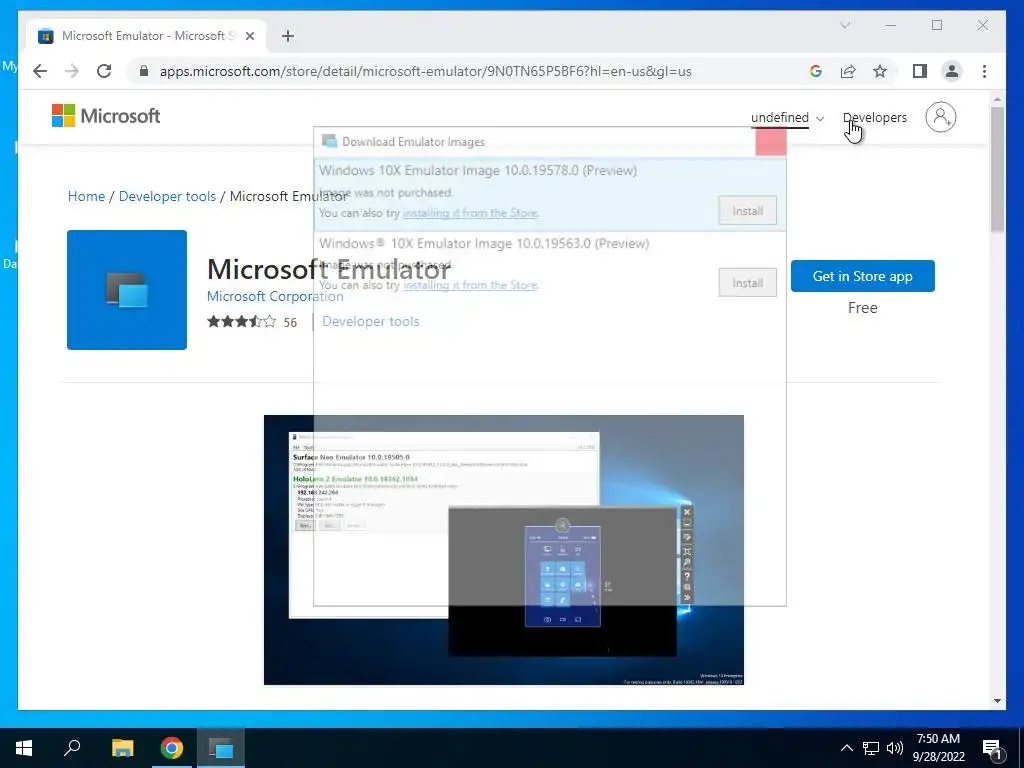The height and width of the screenshot is (768, 1024).
Task: Open network status tray icon
Action: click(871, 748)
